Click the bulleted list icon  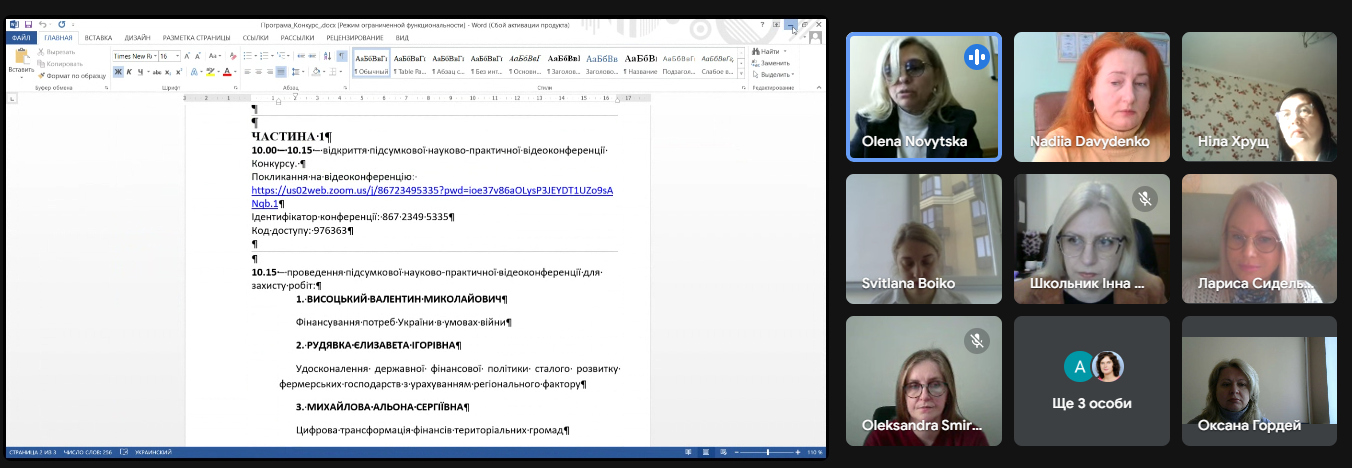tap(247, 56)
